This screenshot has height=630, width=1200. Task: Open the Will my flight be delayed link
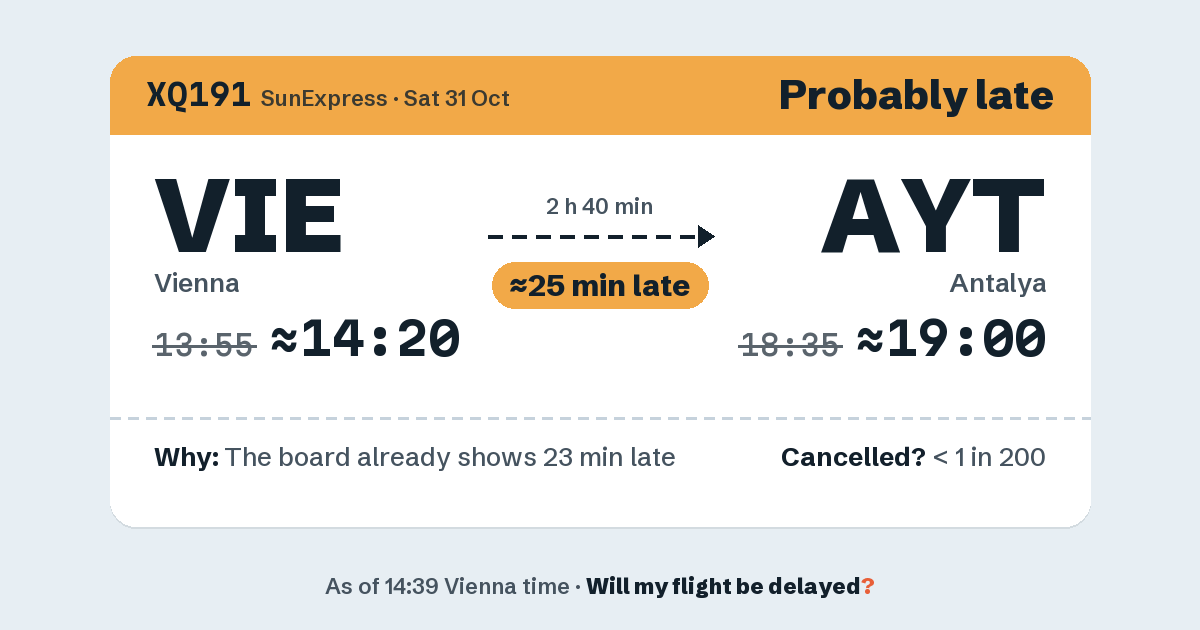[x=724, y=586]
